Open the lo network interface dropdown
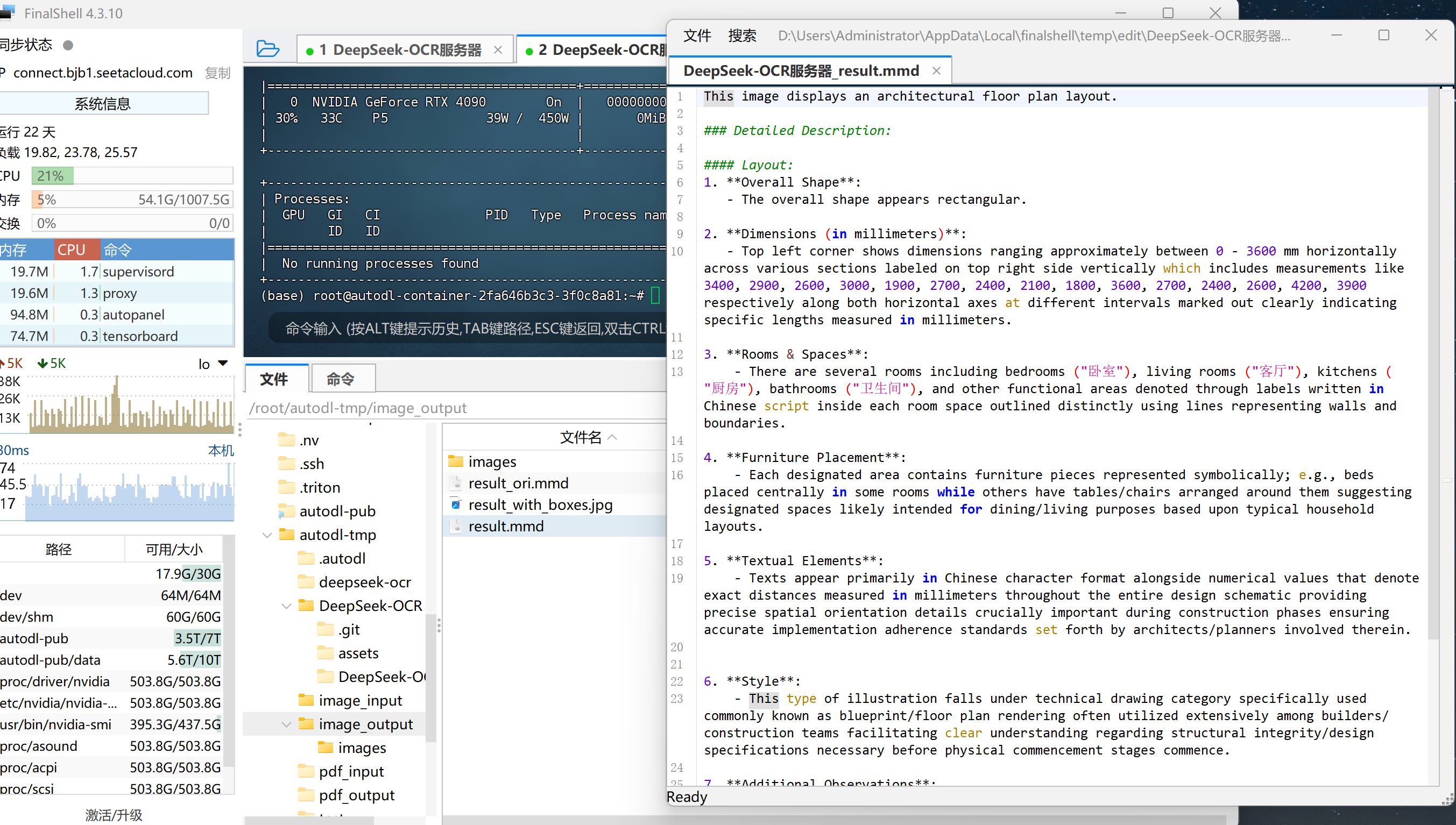The height and width of the screenshot is (825, 1456). click(223, 363)
